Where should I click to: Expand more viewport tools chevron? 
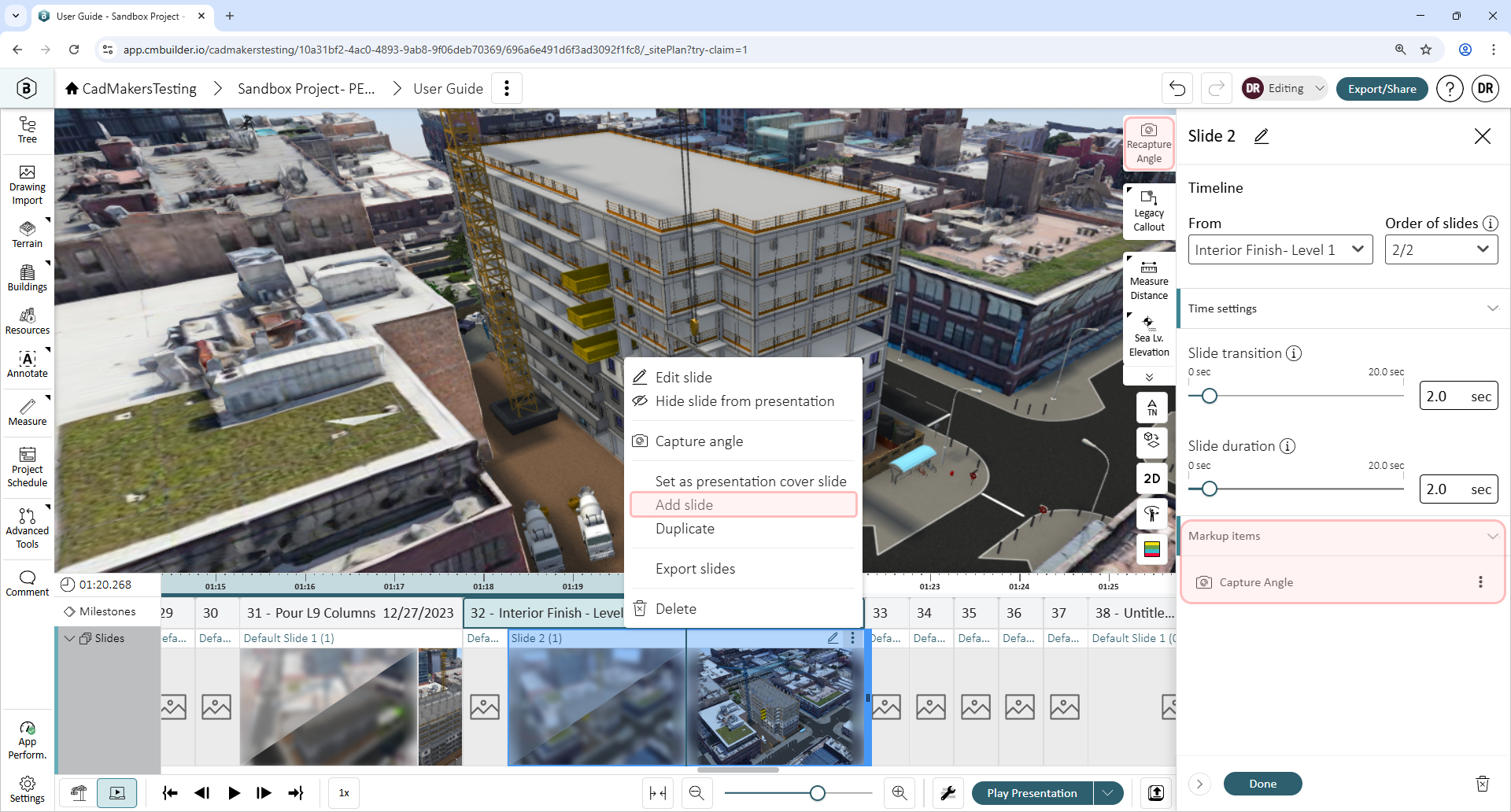tap(1149, 377)
